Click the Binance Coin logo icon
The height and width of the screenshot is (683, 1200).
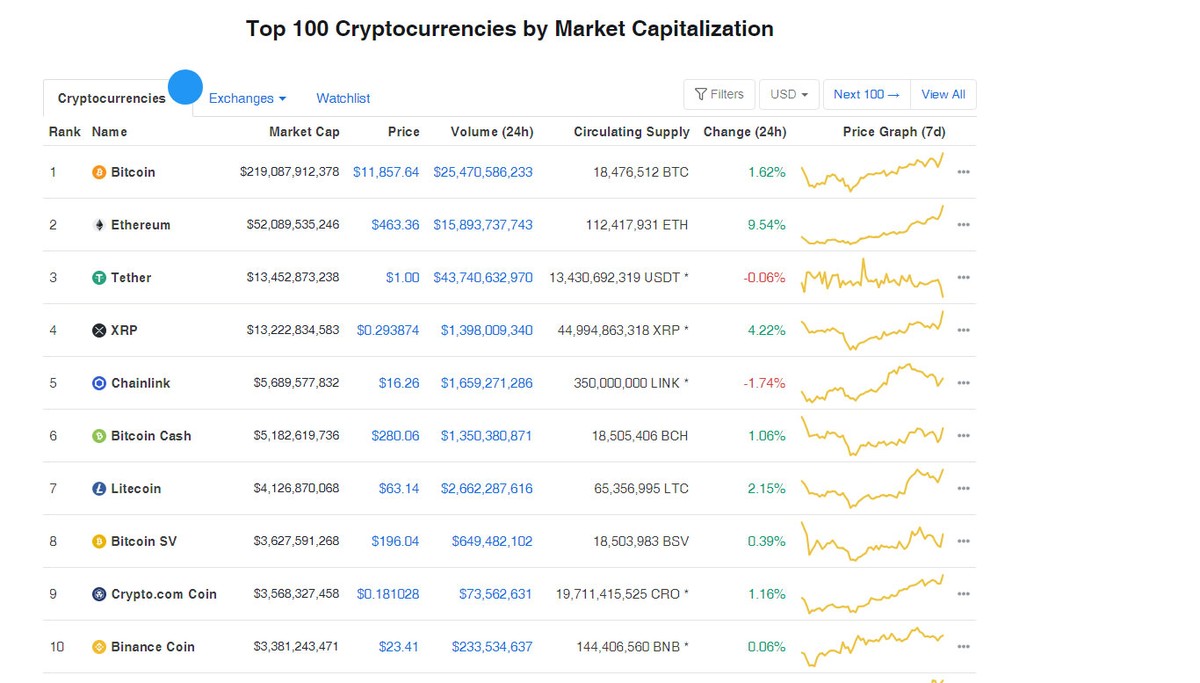(x=99, y=646)
